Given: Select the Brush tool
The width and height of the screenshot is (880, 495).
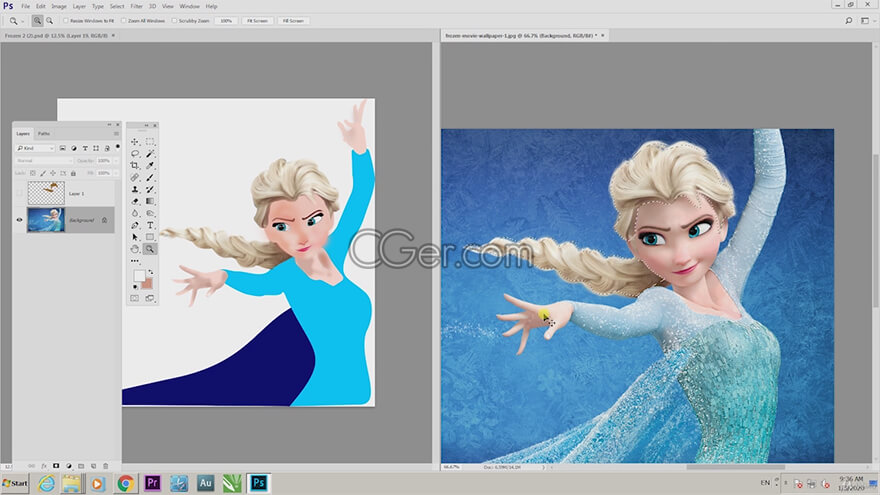Looking at the screenshot, I should (150, 177).
